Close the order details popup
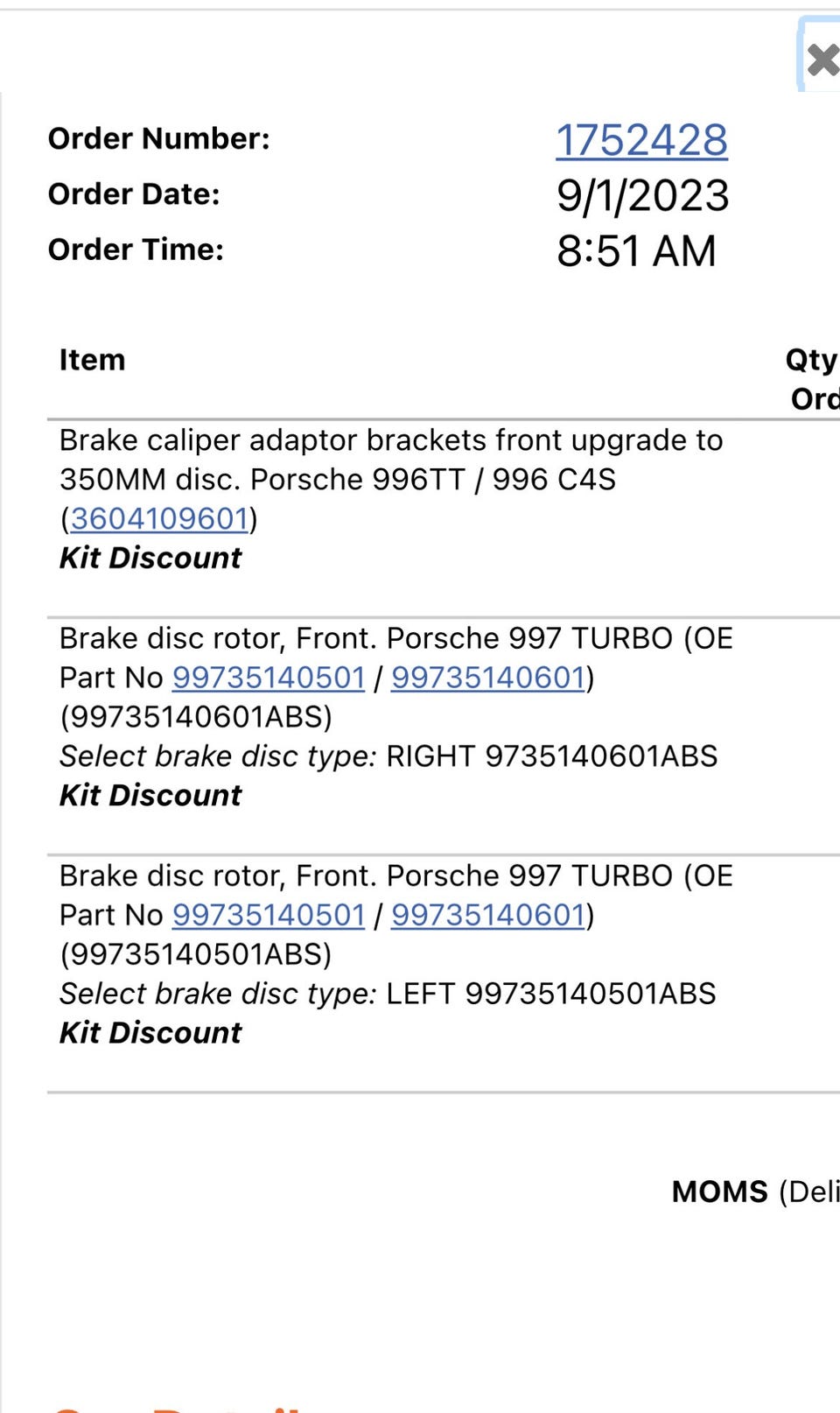Screen dimensions: 840x1413 [822, 60]
